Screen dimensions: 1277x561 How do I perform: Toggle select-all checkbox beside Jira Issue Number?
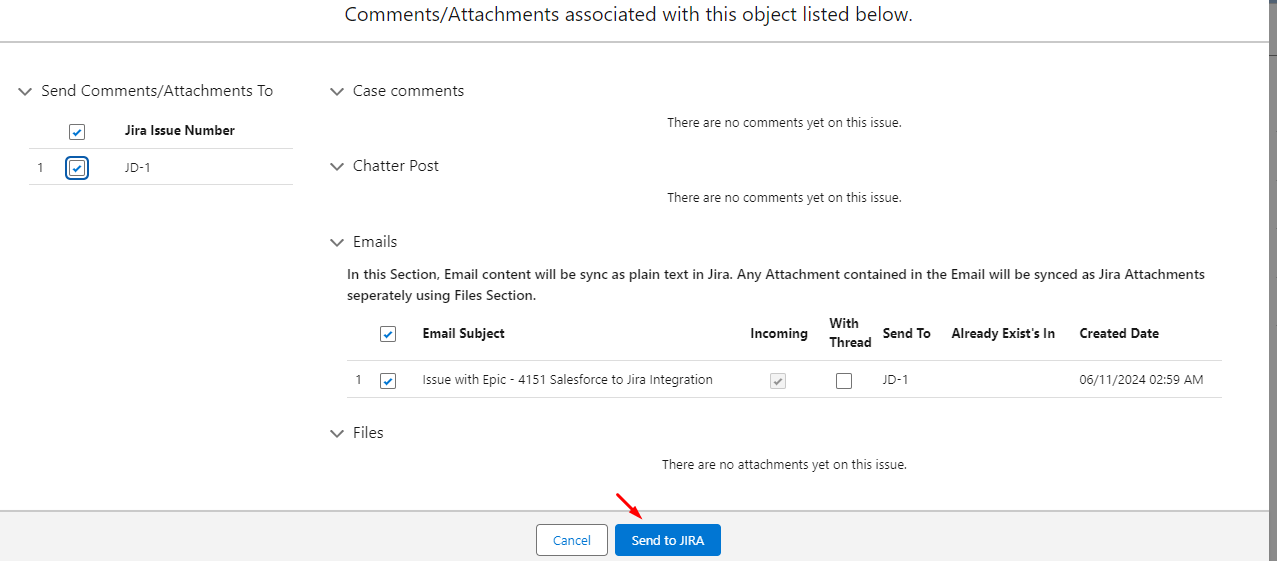pos(77,132)
